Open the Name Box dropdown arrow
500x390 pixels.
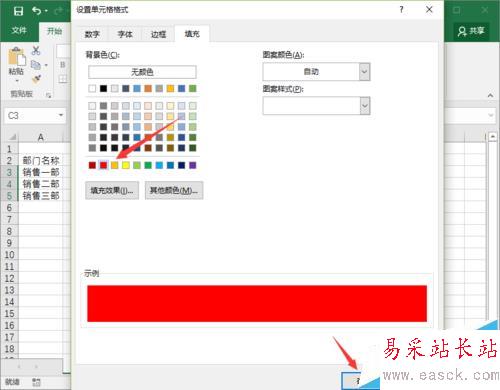click(61, 115)
